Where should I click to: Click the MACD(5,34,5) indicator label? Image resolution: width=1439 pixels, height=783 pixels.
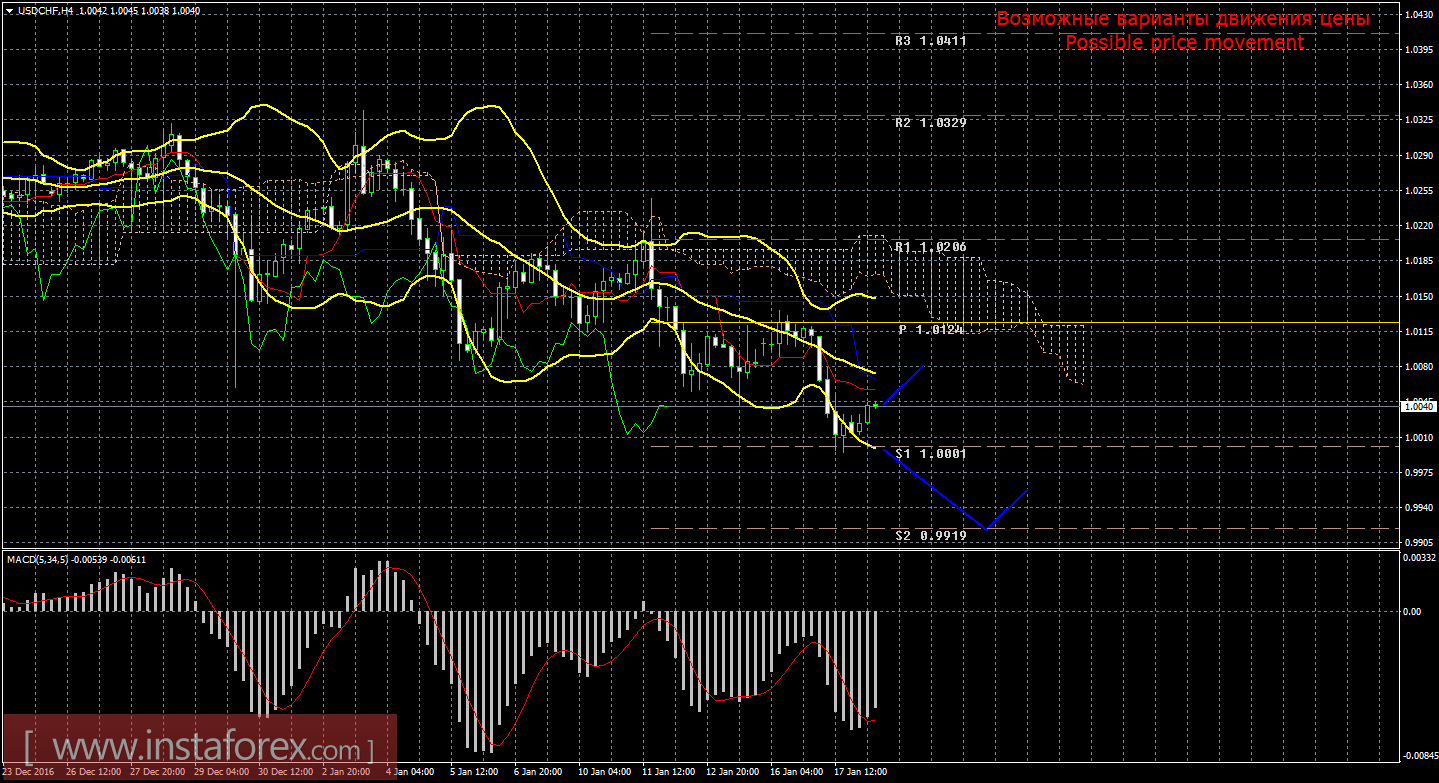click(x=38, y=559)
